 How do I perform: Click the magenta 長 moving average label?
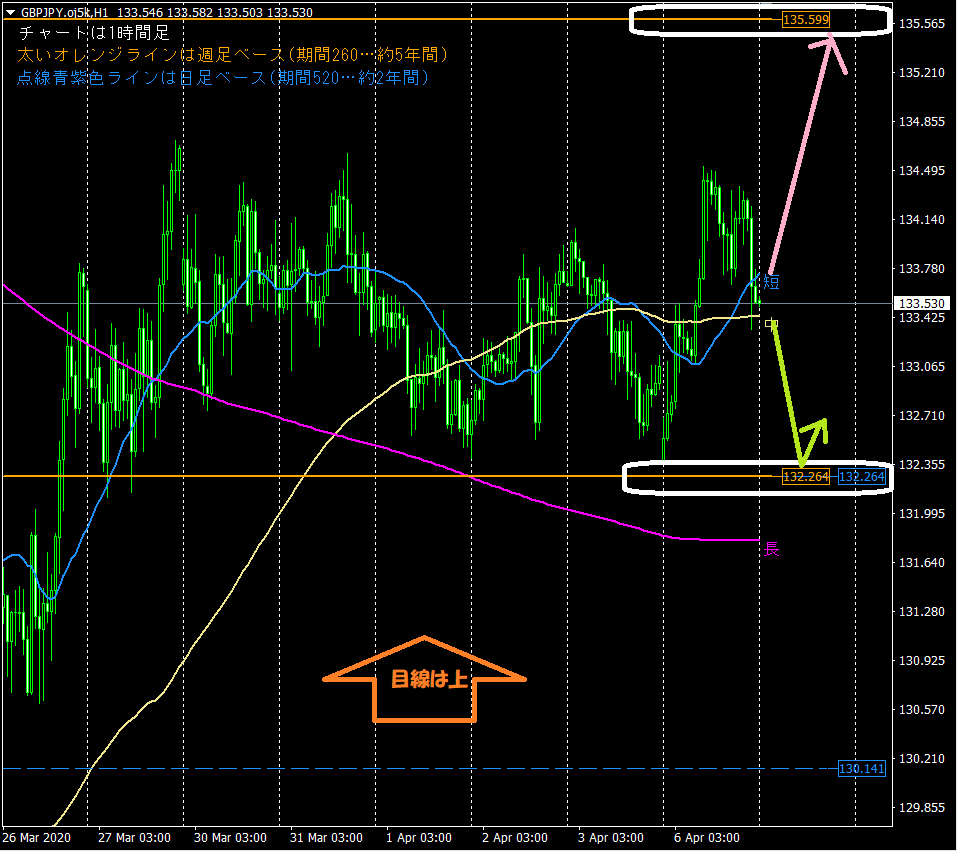coord(771,549)
